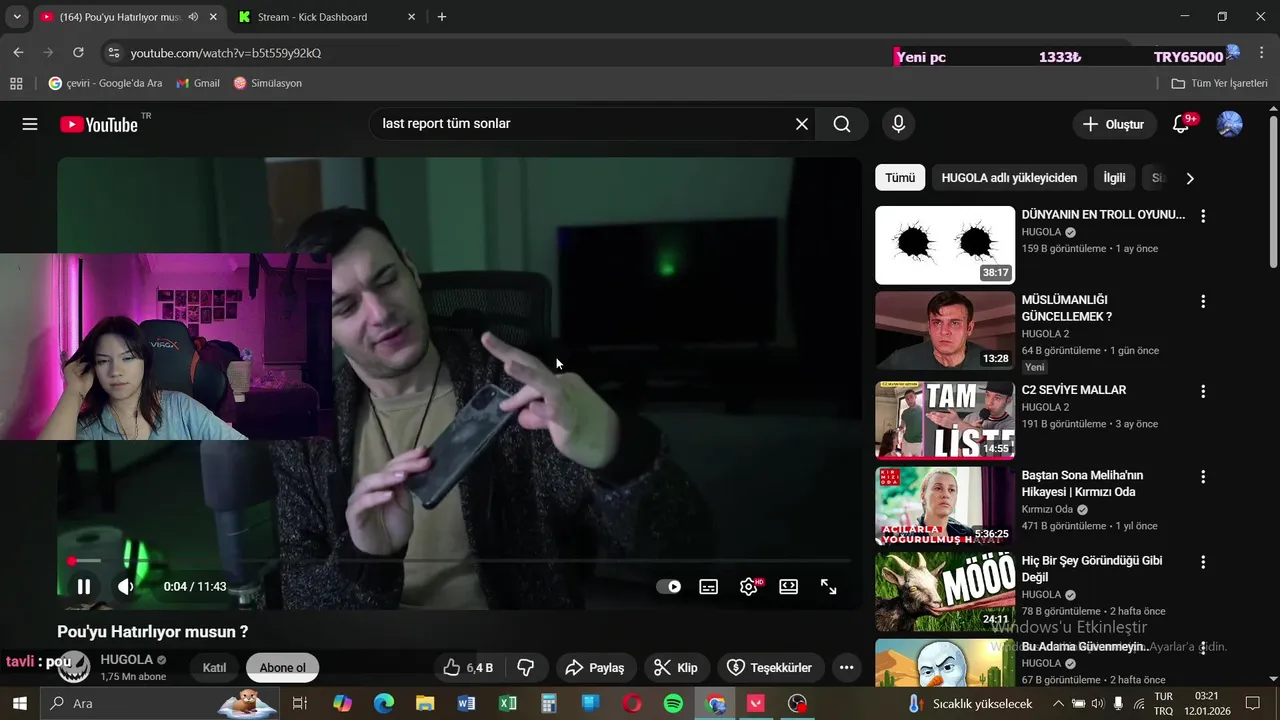Go back in browser history
Screen dimensions: 1280x720
pos(18,53)
